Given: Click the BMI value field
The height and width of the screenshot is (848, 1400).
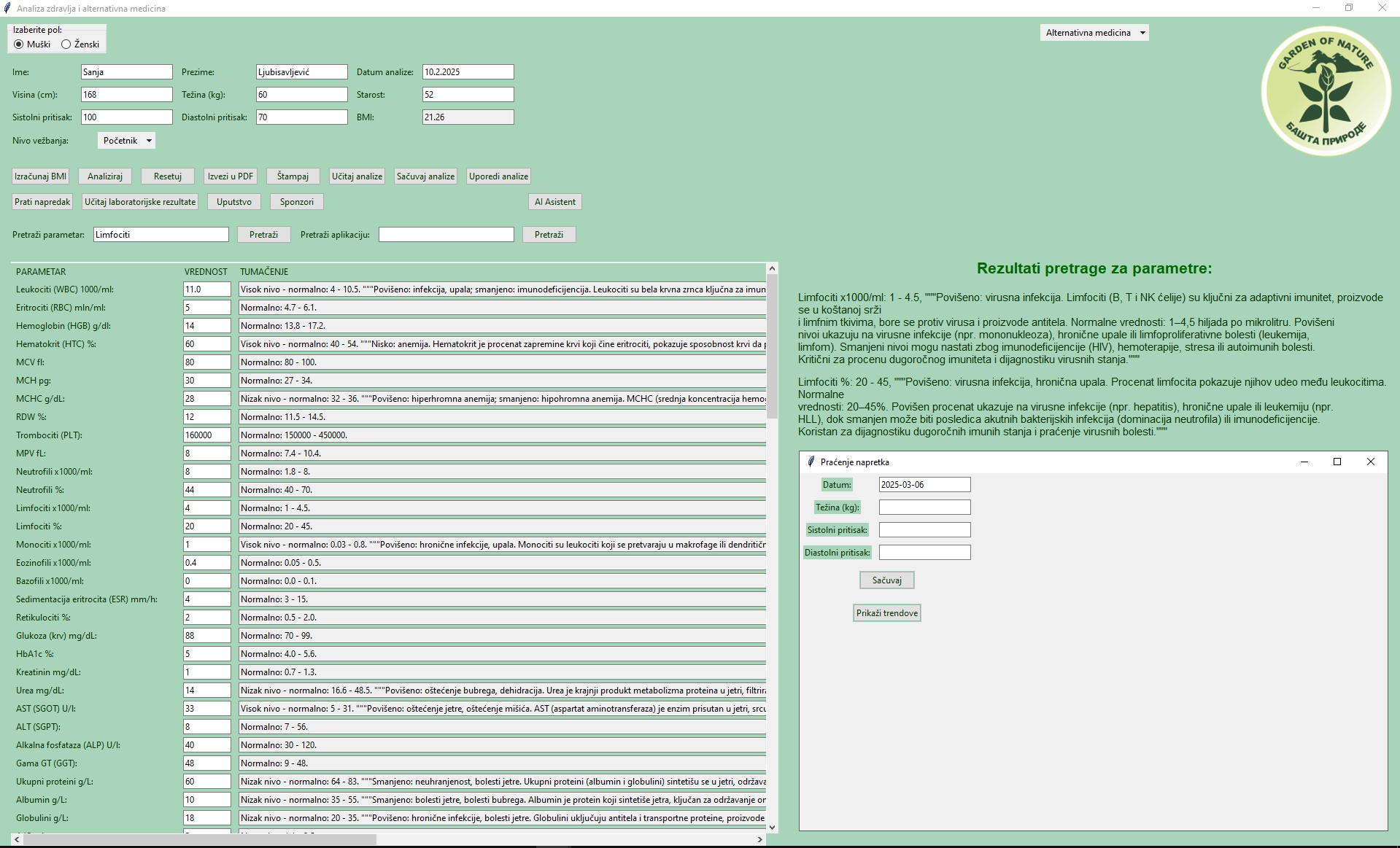Looking at the screenshot, I should pyautogui.click(x=468, y=117).
